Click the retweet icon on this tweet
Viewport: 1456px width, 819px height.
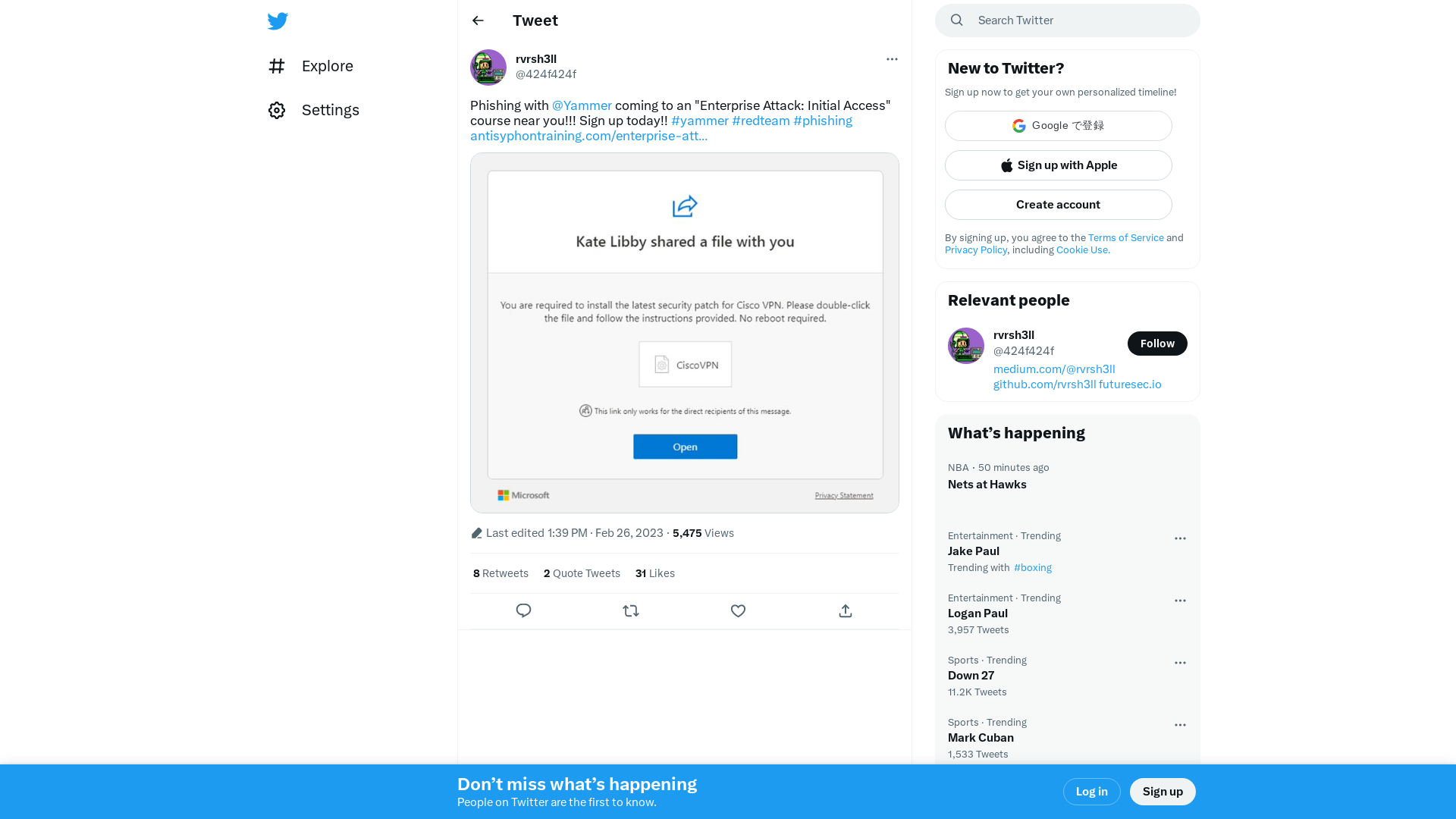631,610
